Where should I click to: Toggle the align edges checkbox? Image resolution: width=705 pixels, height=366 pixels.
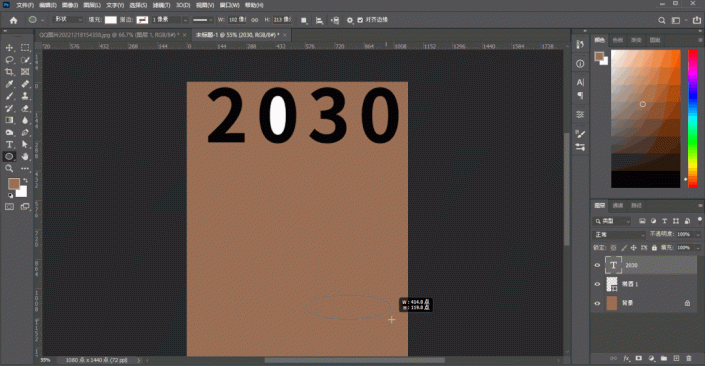click(360, 20)
